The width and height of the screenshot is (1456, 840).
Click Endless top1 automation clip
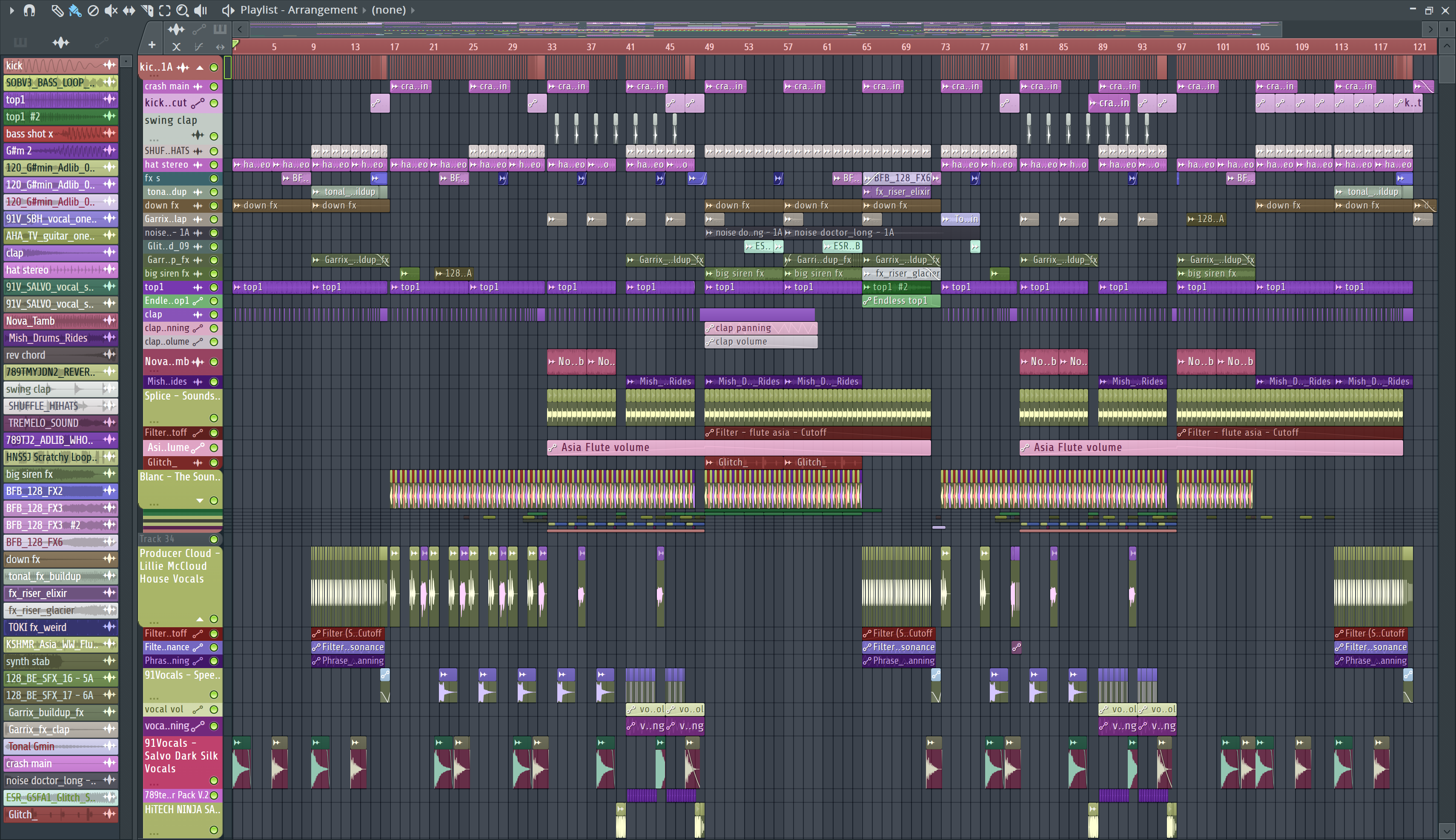pyautogui.click(x=901, y=301)
